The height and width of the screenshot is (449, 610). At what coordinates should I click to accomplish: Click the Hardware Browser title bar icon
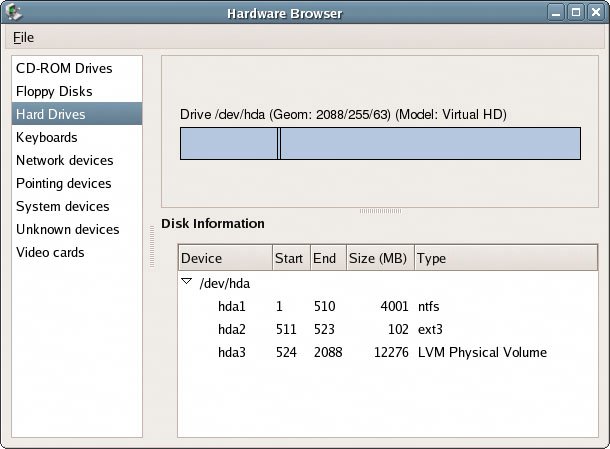13,12
